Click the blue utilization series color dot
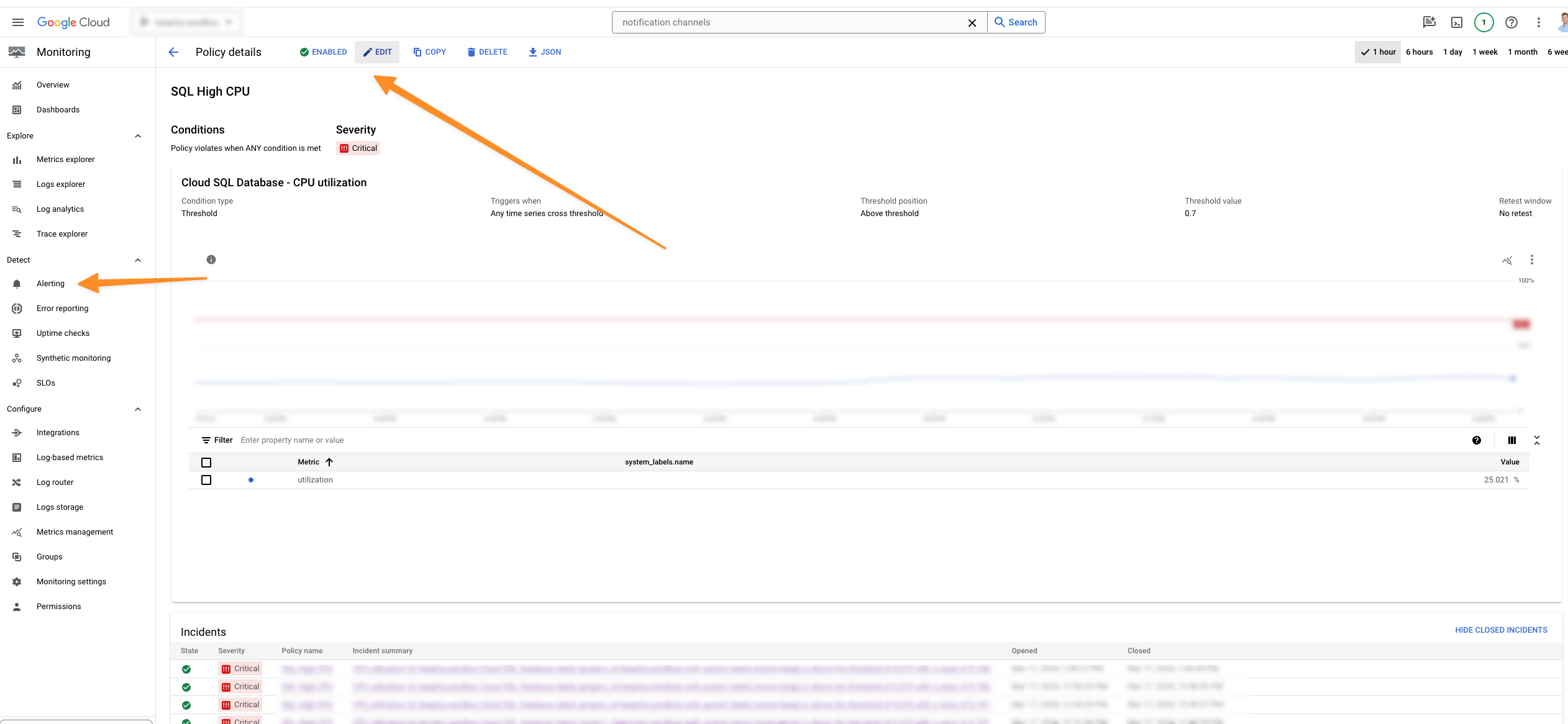 point(251,480)
